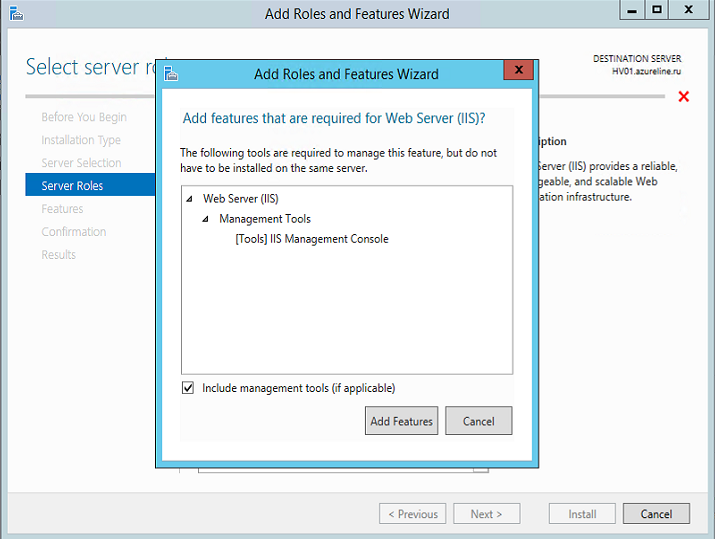
Task: Open the Server Selection step
Action: (x=81, y=163)
